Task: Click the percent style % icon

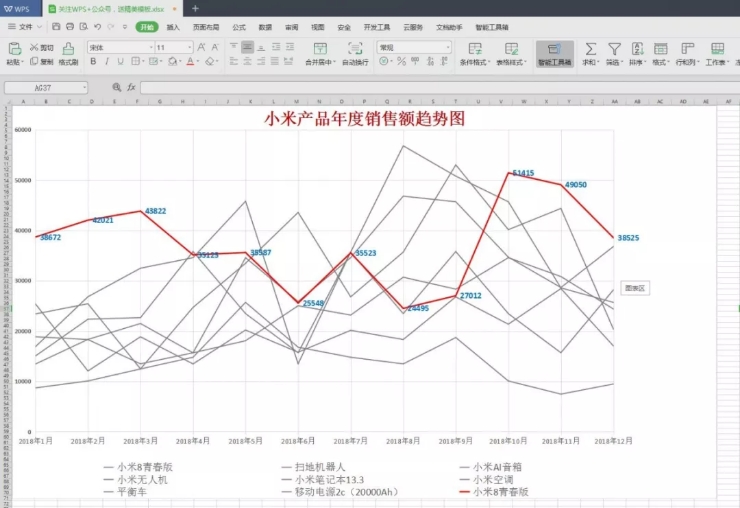Action: pos(401,61)
